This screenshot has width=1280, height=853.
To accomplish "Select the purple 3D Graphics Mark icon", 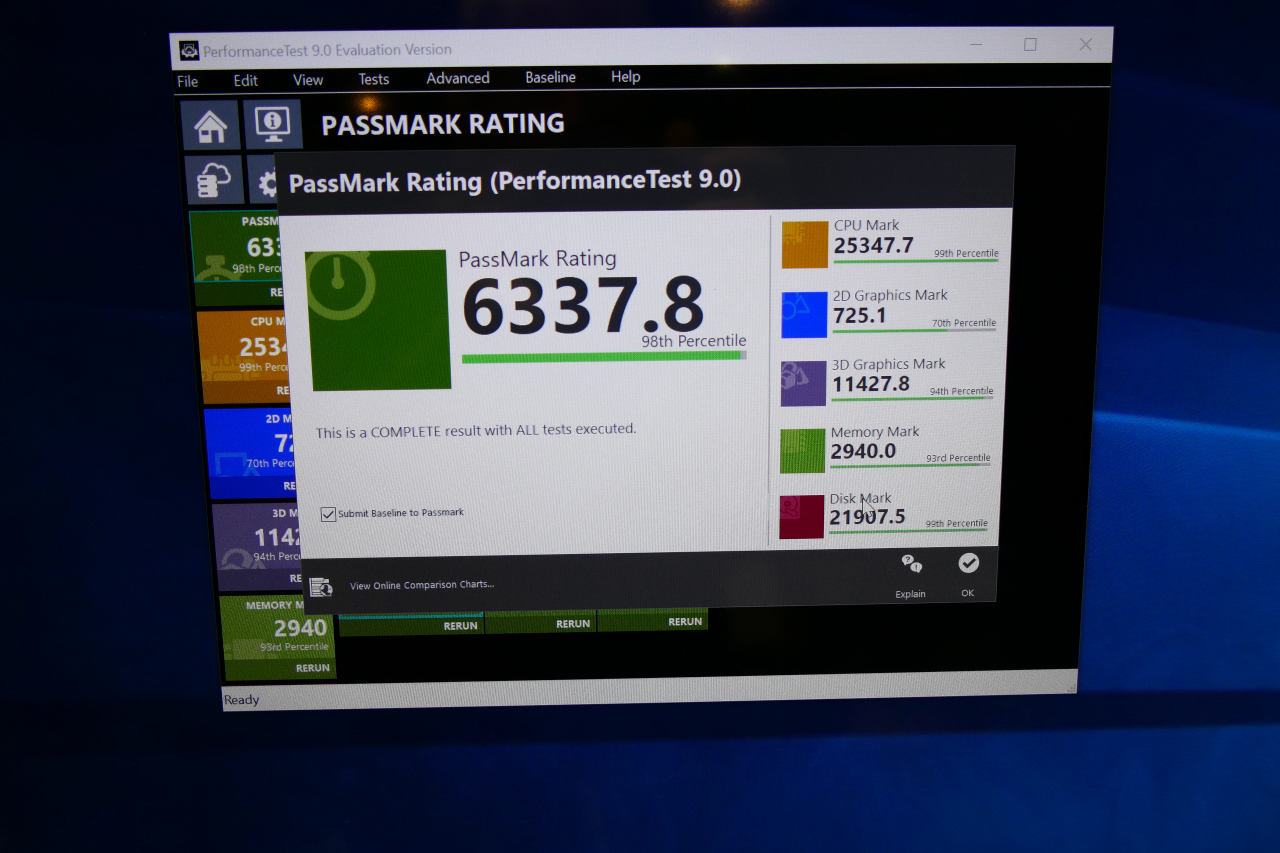I will [803, 383].
